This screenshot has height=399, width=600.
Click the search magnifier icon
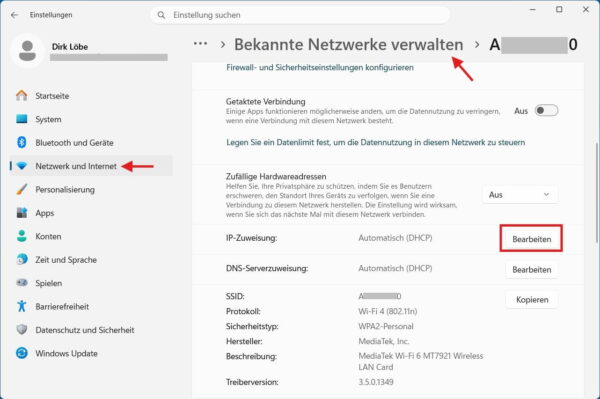[x=161, y=15]
